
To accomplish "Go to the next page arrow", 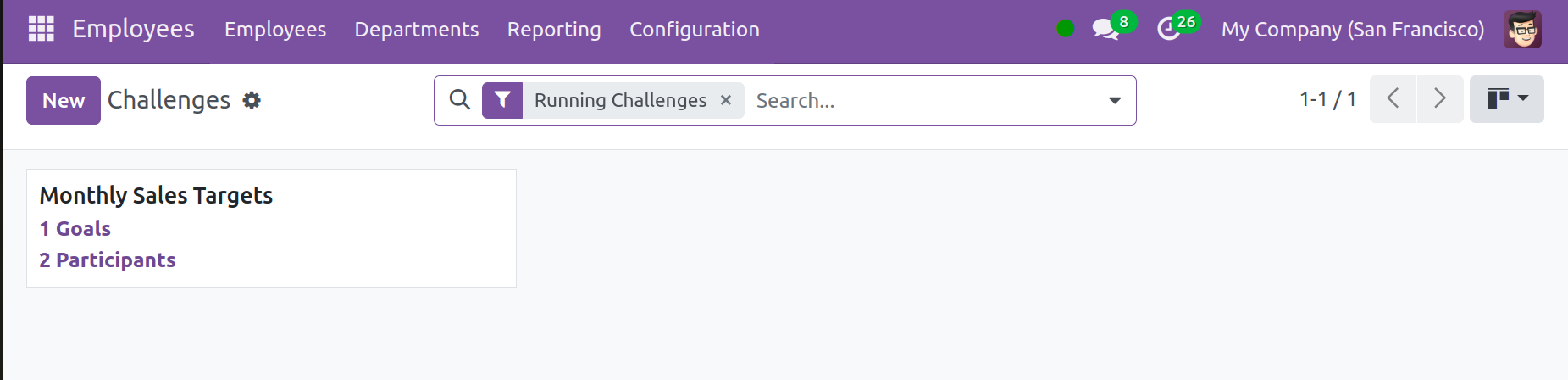I will click(1440, 99).
